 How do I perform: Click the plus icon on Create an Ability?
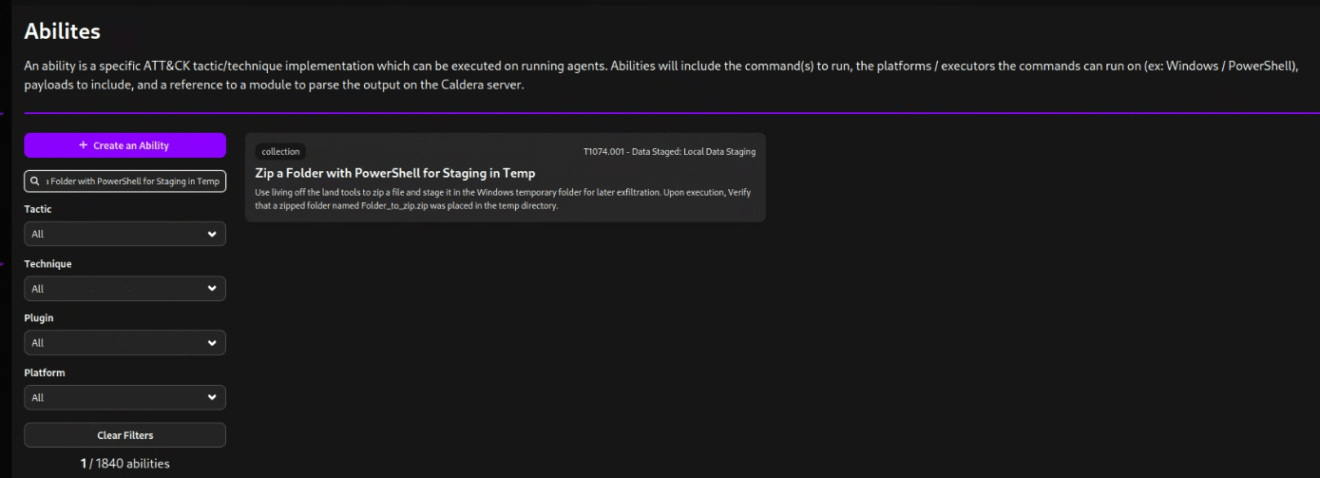tap(83, 146)
